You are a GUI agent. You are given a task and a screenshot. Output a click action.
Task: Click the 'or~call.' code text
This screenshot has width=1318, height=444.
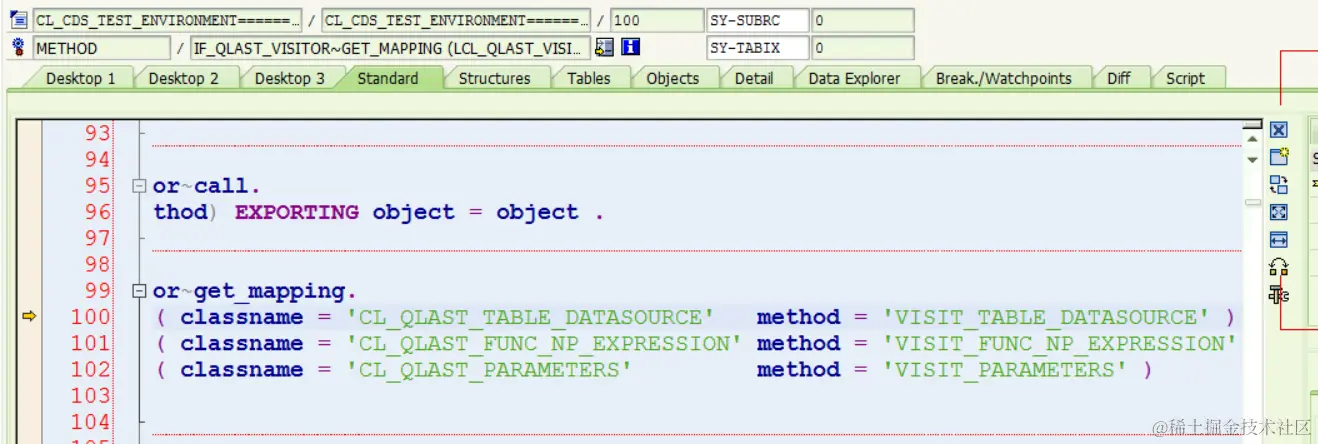point(207,185)
